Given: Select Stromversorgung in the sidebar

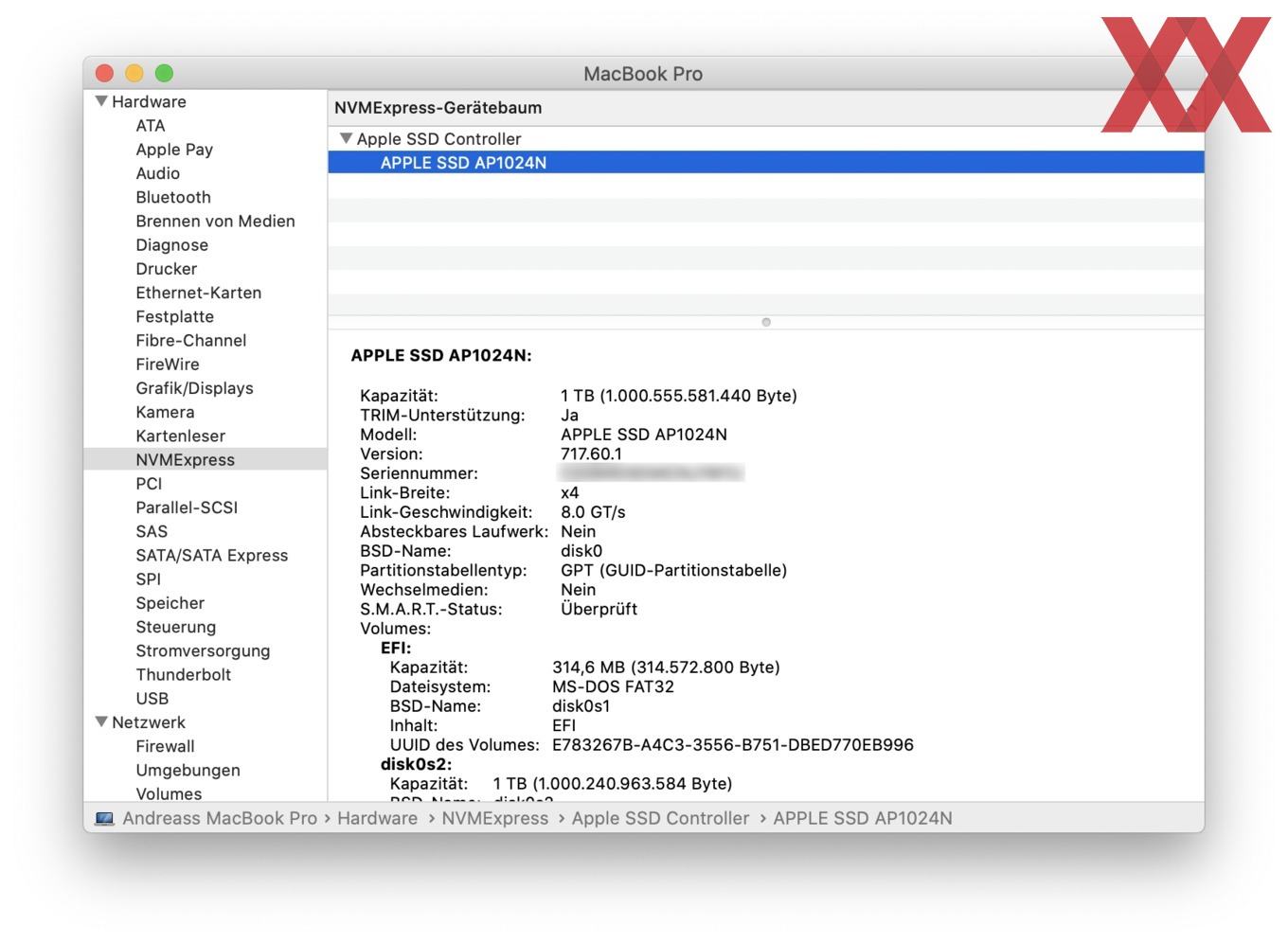Looking at the screenshot, I should (x=203, y=650).
